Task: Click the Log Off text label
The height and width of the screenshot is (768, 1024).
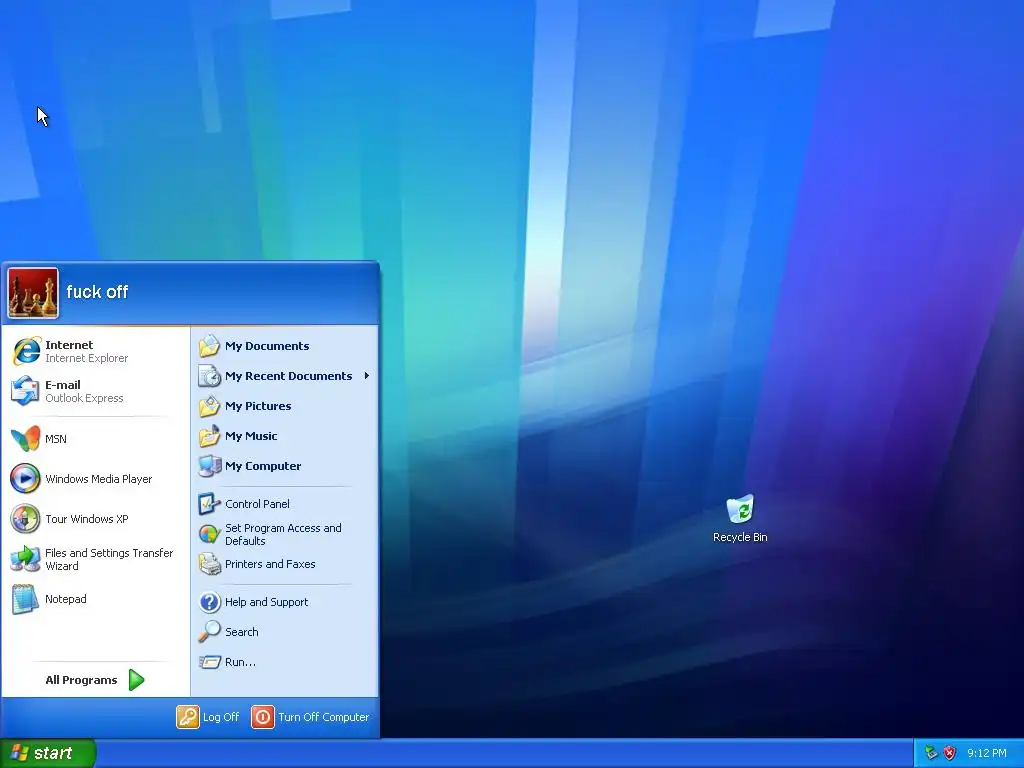Action: click(x=221, y=716)
